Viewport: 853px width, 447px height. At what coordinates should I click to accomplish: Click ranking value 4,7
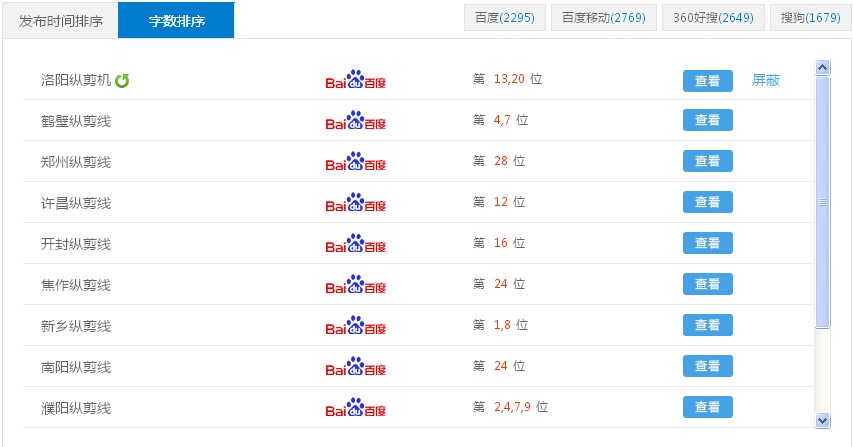pyautogui.click(x=502, y=120)
